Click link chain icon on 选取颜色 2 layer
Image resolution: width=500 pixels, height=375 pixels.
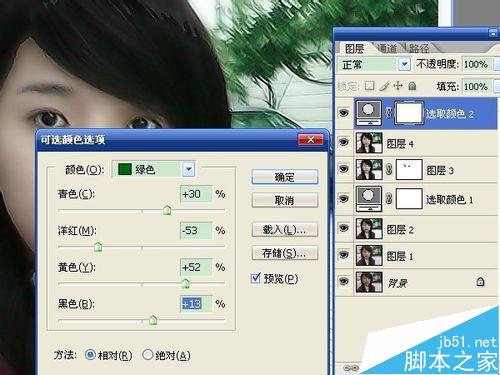[x=388, y=113]
